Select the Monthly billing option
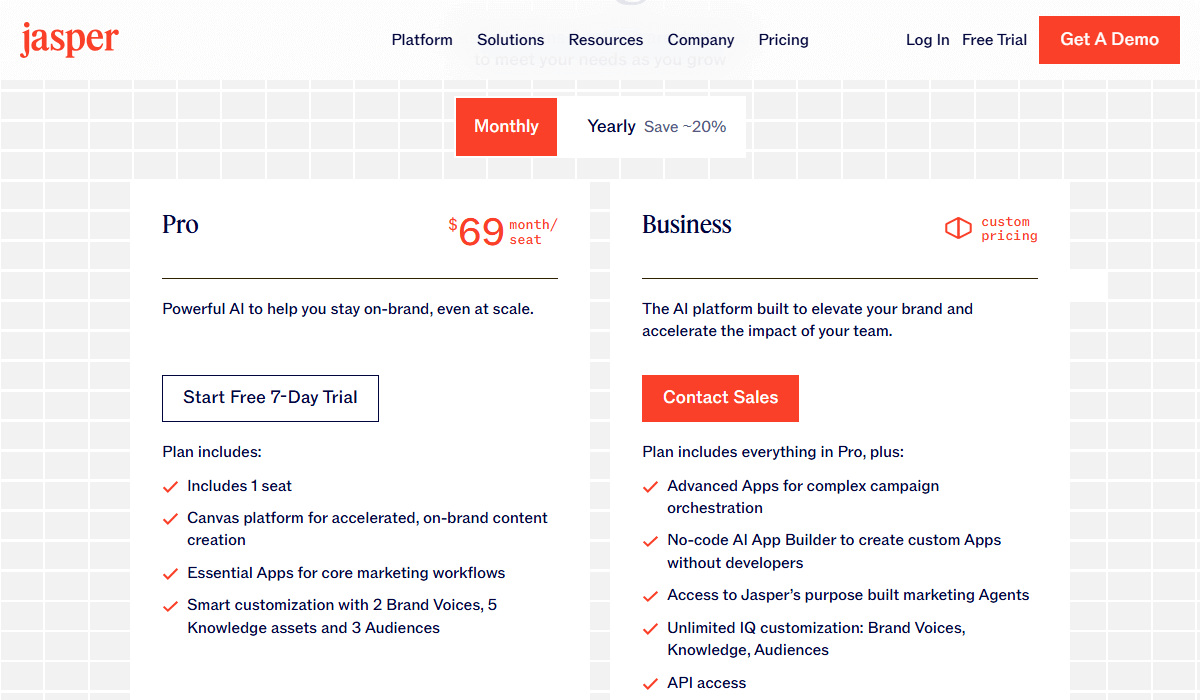The image size is (1200, 700). (506, 126)
